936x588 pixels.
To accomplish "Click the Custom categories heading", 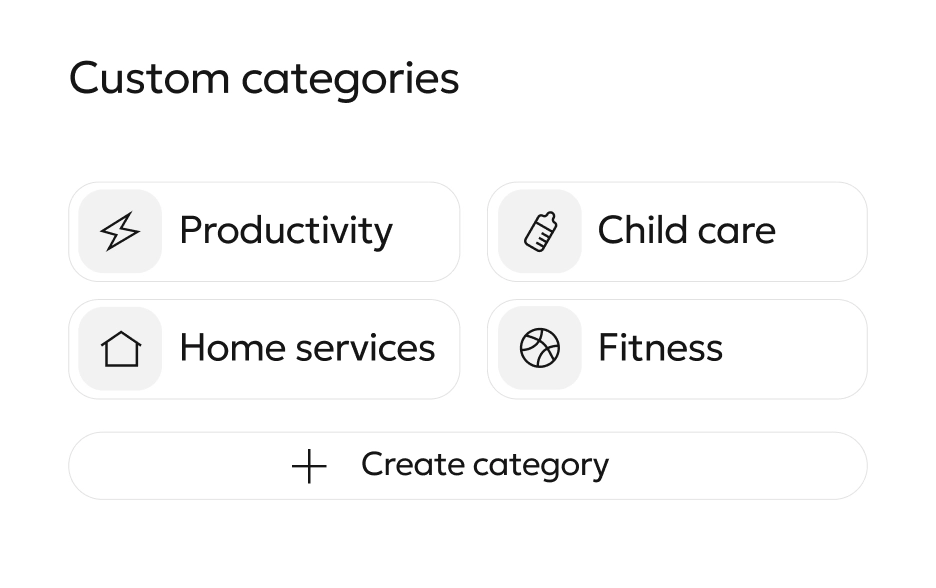I will pos(264,79).
